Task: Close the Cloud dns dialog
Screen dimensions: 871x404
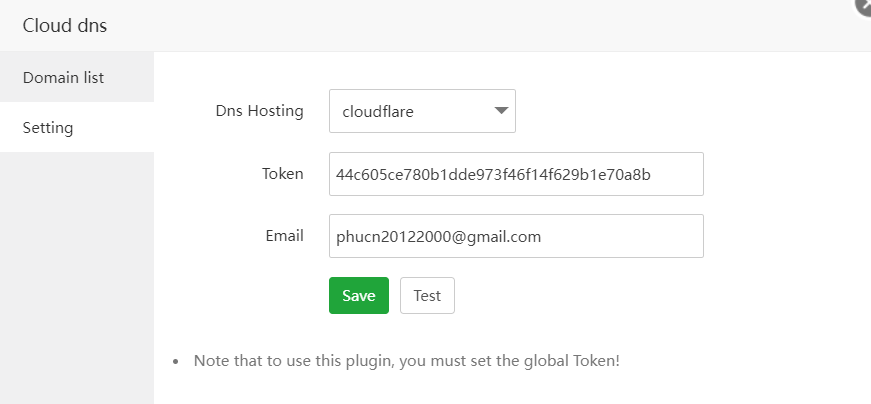Action: (x=865, y=5)
